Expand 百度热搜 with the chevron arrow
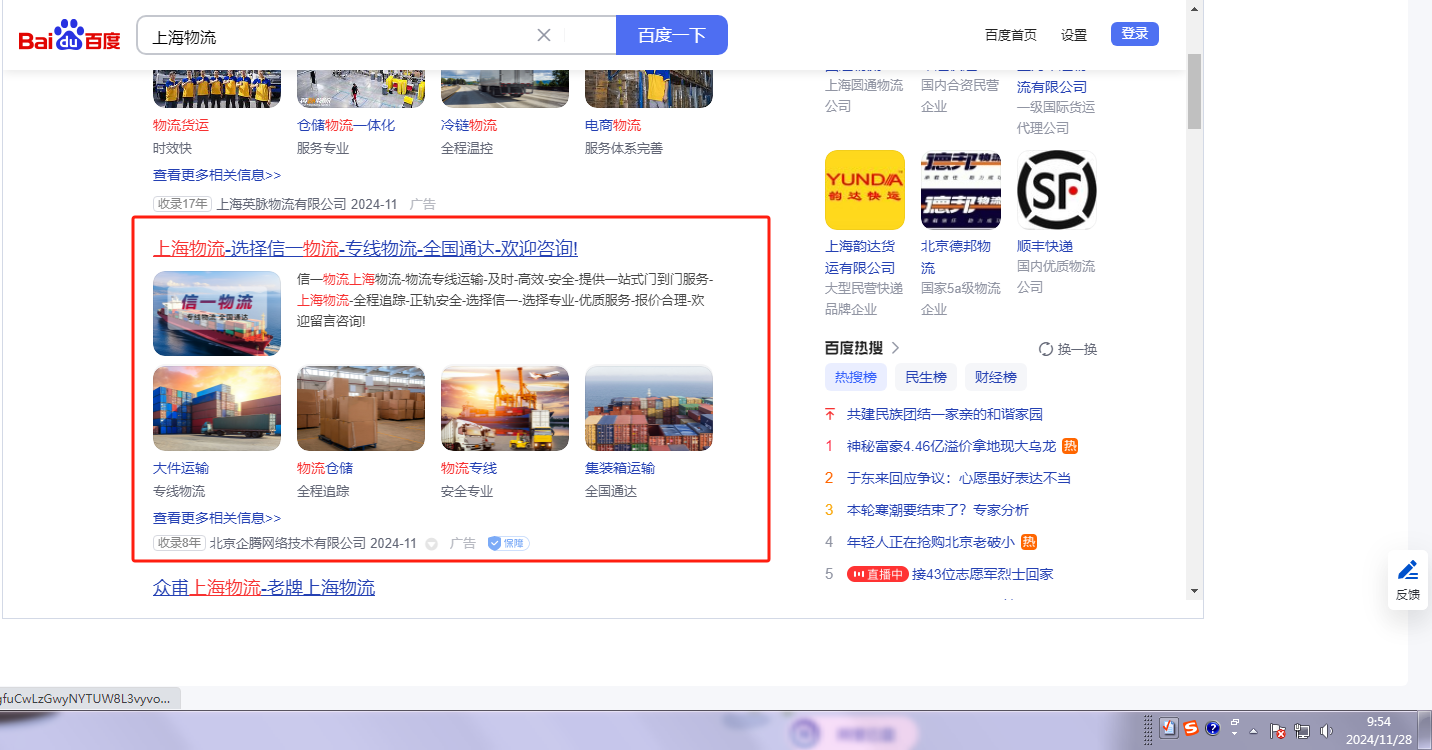Screen dimensions: 1432x750 (895, 348)
